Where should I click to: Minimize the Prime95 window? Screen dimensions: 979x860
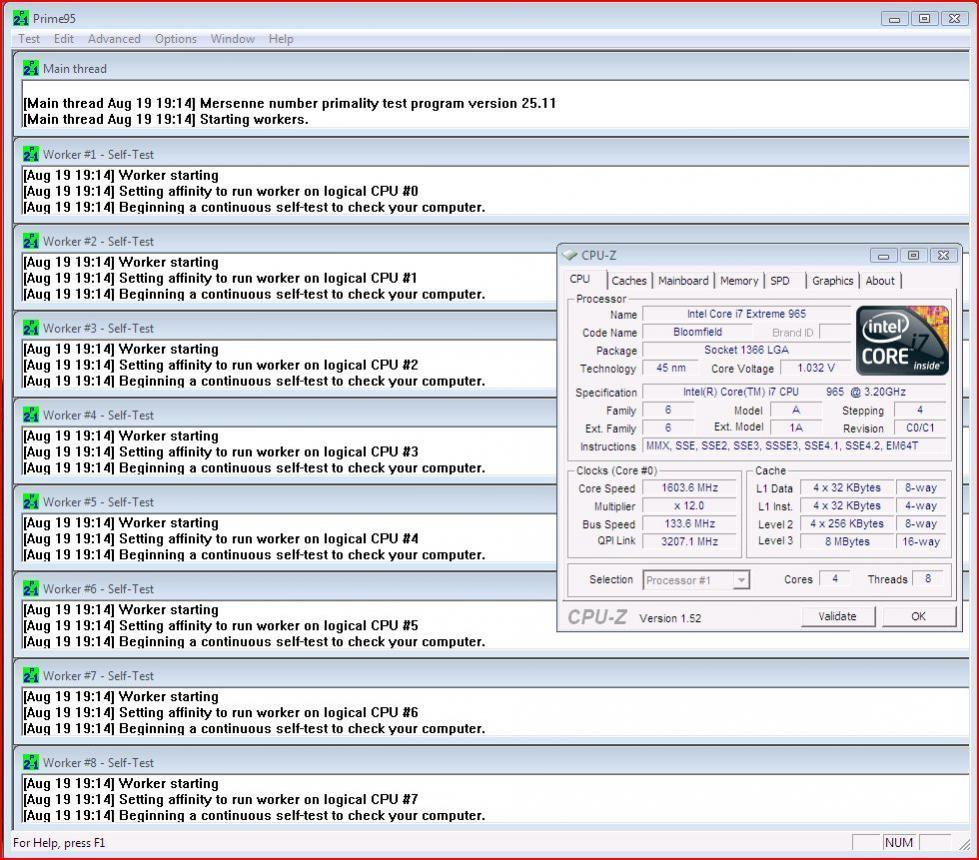[894, 19]
